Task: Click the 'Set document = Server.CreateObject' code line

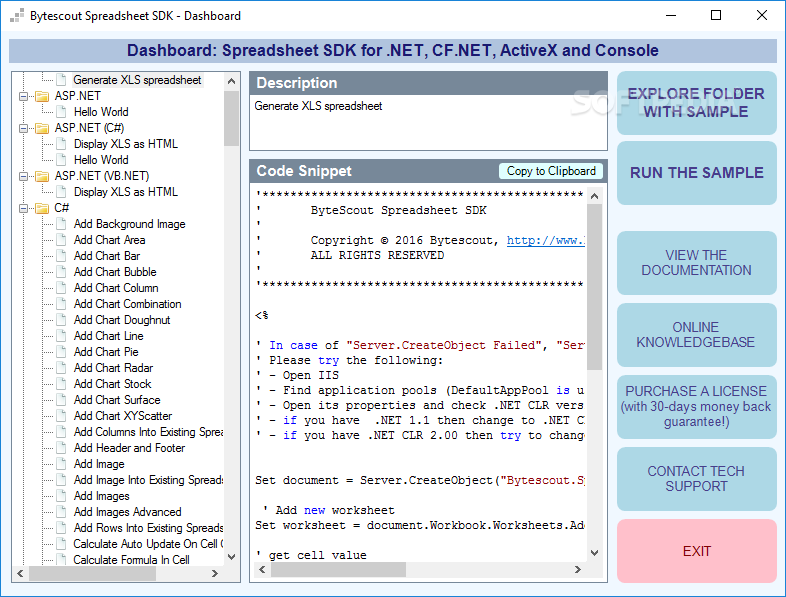Action: 420,480
